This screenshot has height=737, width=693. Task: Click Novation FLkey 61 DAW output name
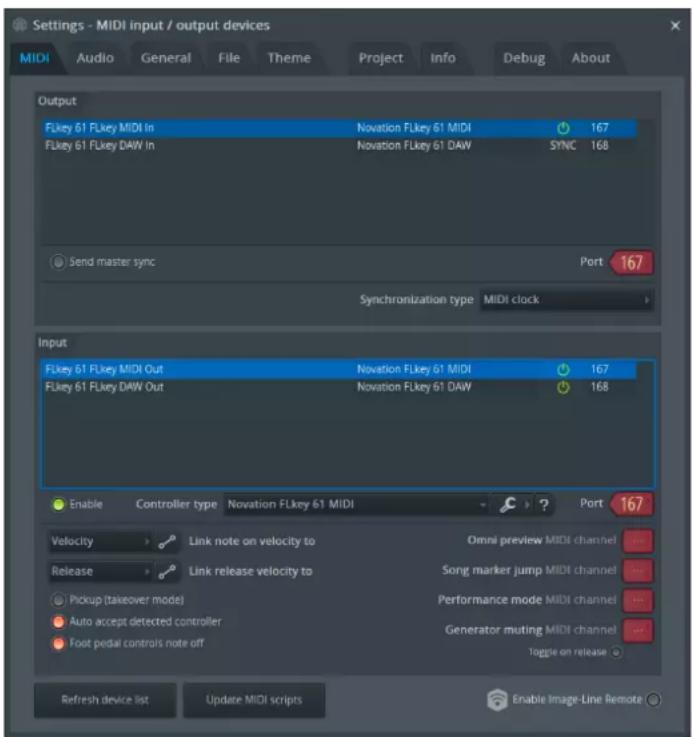[414, 146]
